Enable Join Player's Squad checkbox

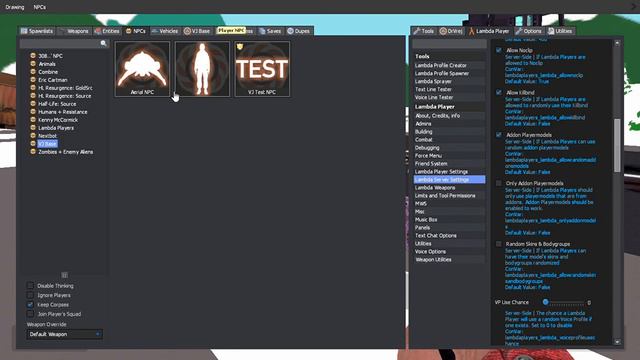30,314
